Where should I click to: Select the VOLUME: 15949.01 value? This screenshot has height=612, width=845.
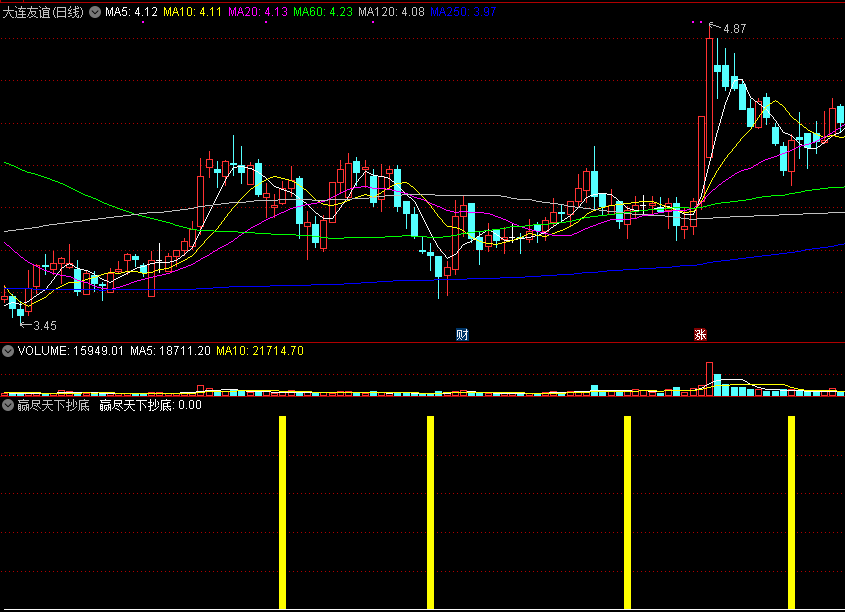71,351
